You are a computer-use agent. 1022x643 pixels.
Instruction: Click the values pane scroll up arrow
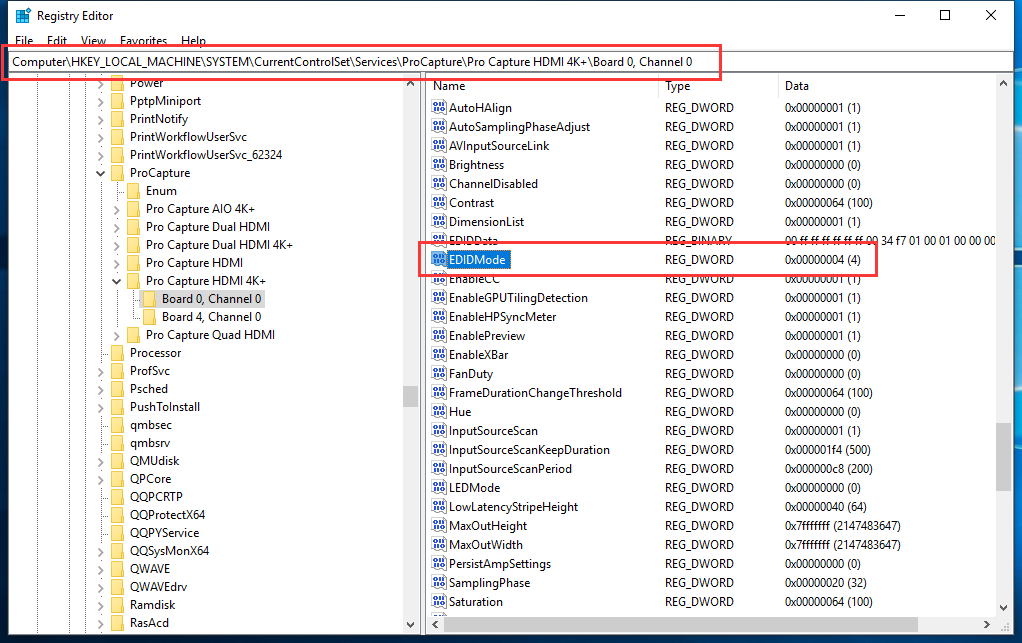[x=1003, y=84]
